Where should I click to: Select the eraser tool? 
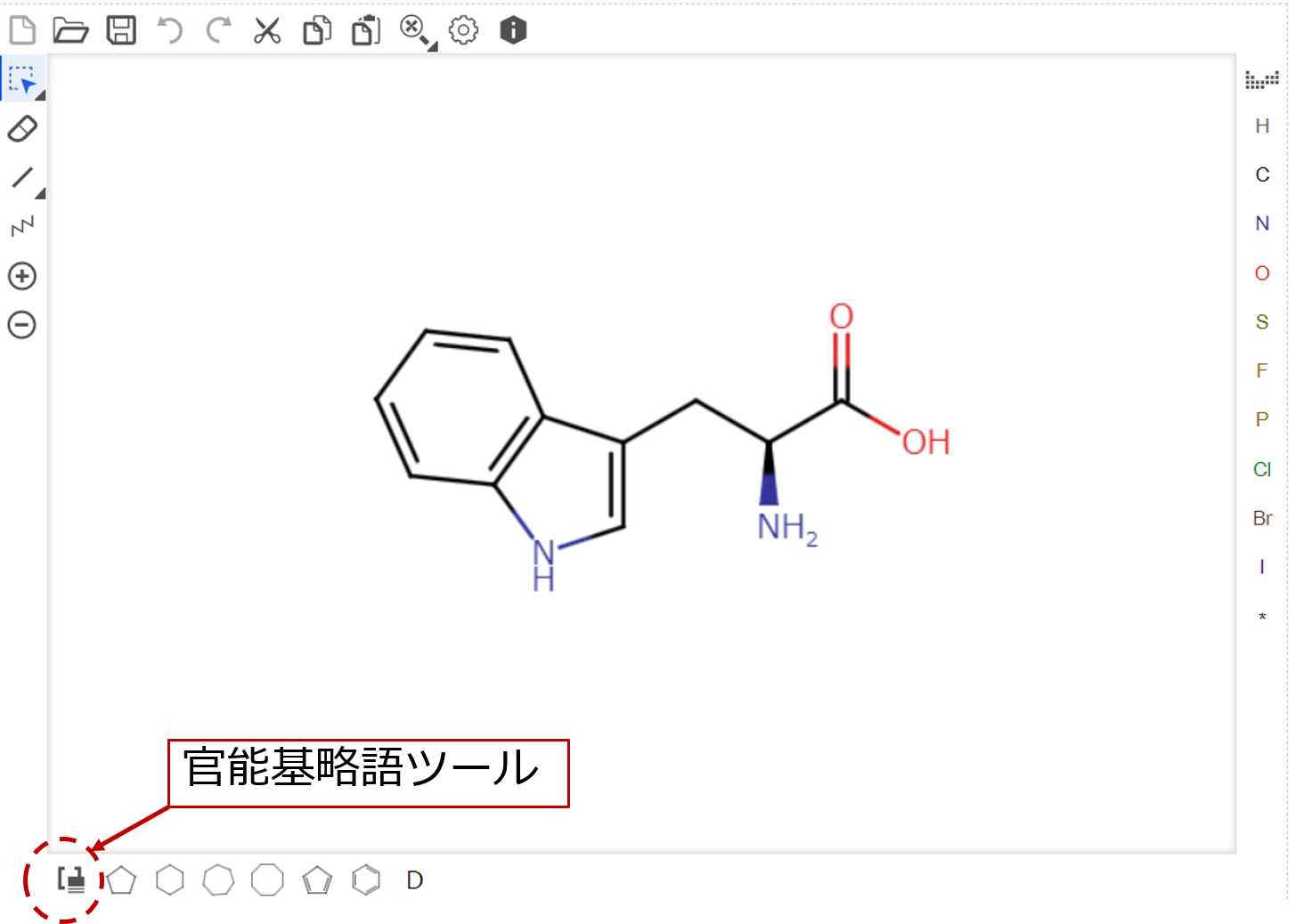(x=22, y=129)
